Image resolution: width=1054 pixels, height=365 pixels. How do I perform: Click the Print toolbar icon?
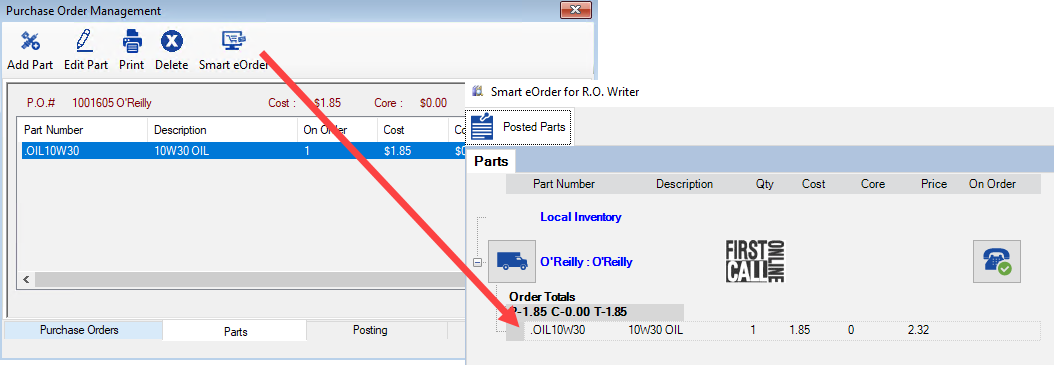coord(132,42)
